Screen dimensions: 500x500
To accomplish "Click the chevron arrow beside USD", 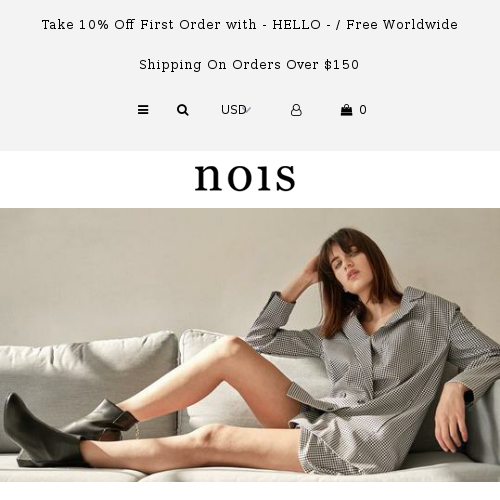I will pyautogui.click(x=248, y=110).
